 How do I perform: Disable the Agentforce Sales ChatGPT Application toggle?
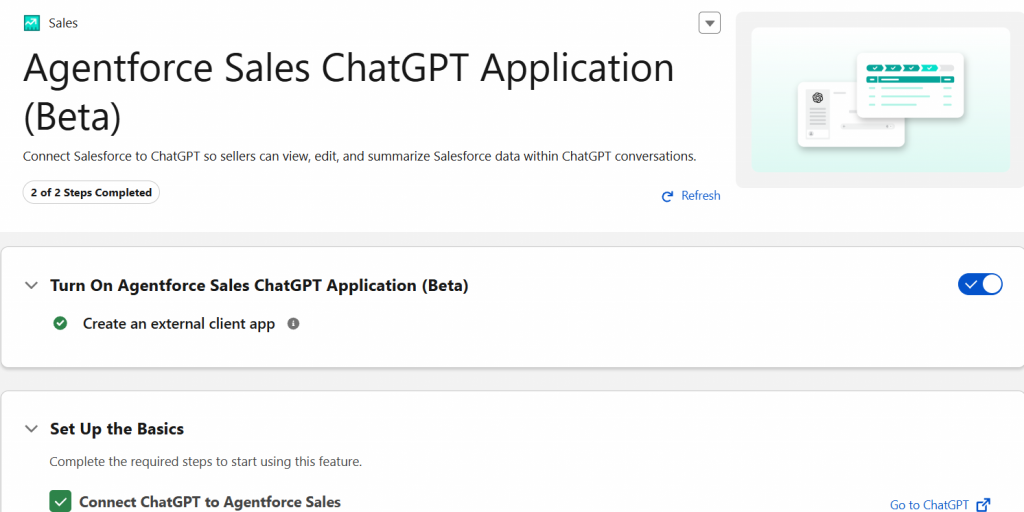980,285
